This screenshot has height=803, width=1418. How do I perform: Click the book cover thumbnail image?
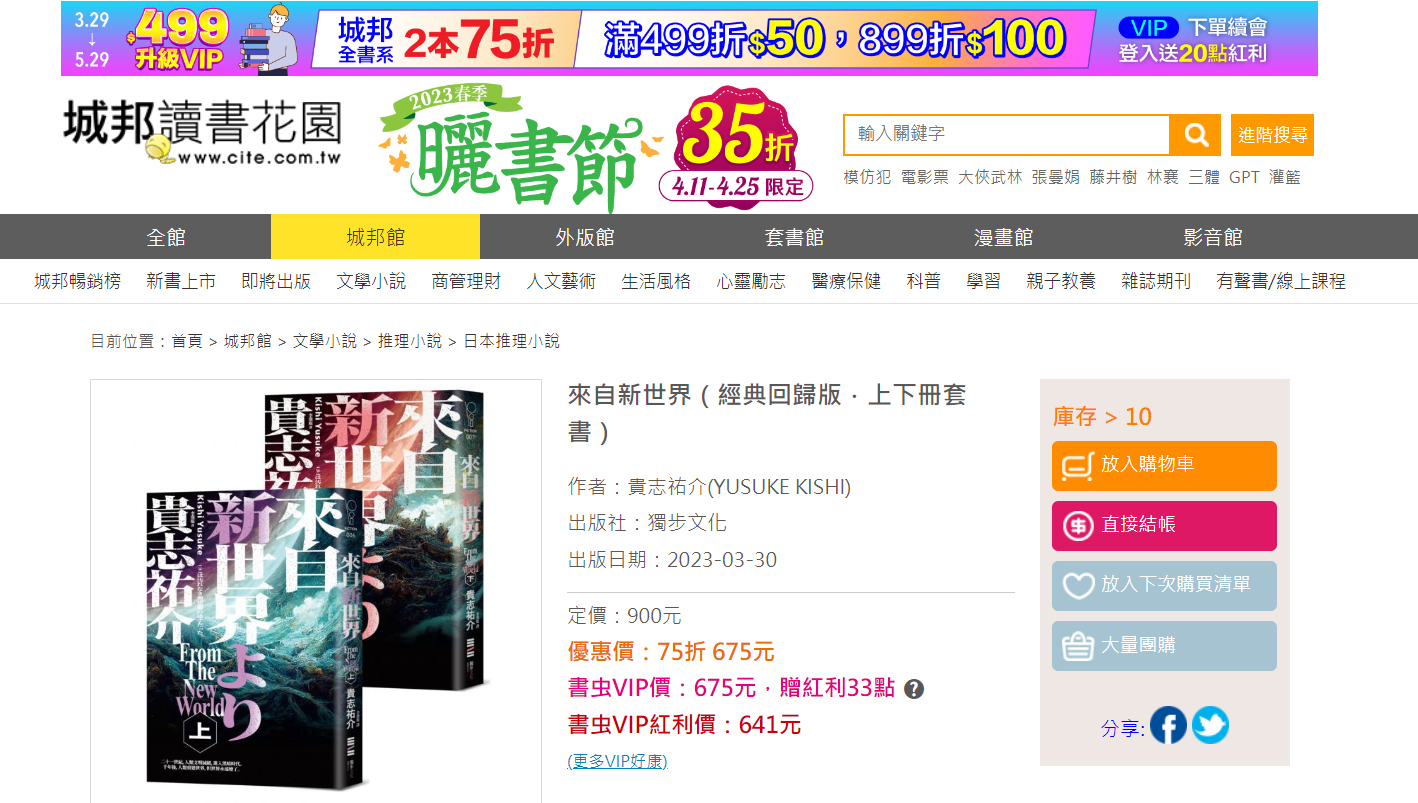click(x=316, y=590)
